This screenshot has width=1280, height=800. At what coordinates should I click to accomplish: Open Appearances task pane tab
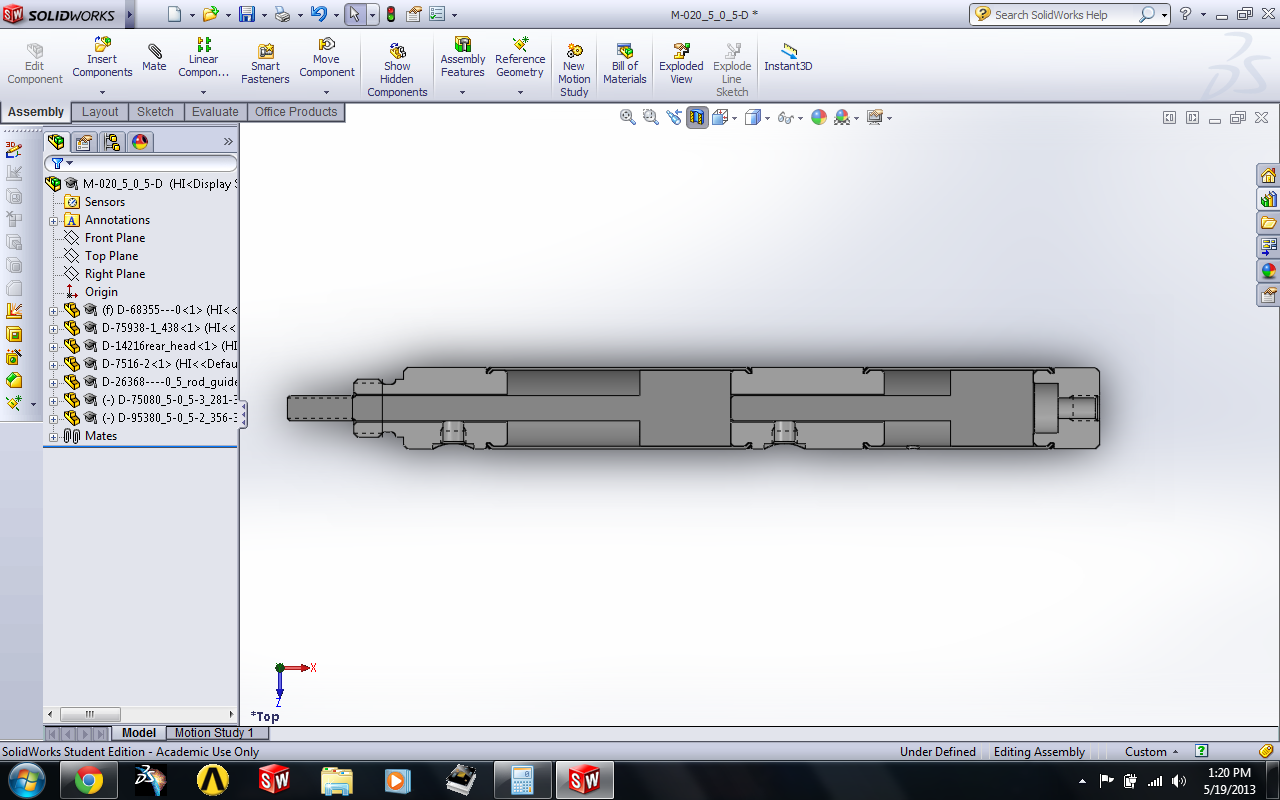[1268, 271]
